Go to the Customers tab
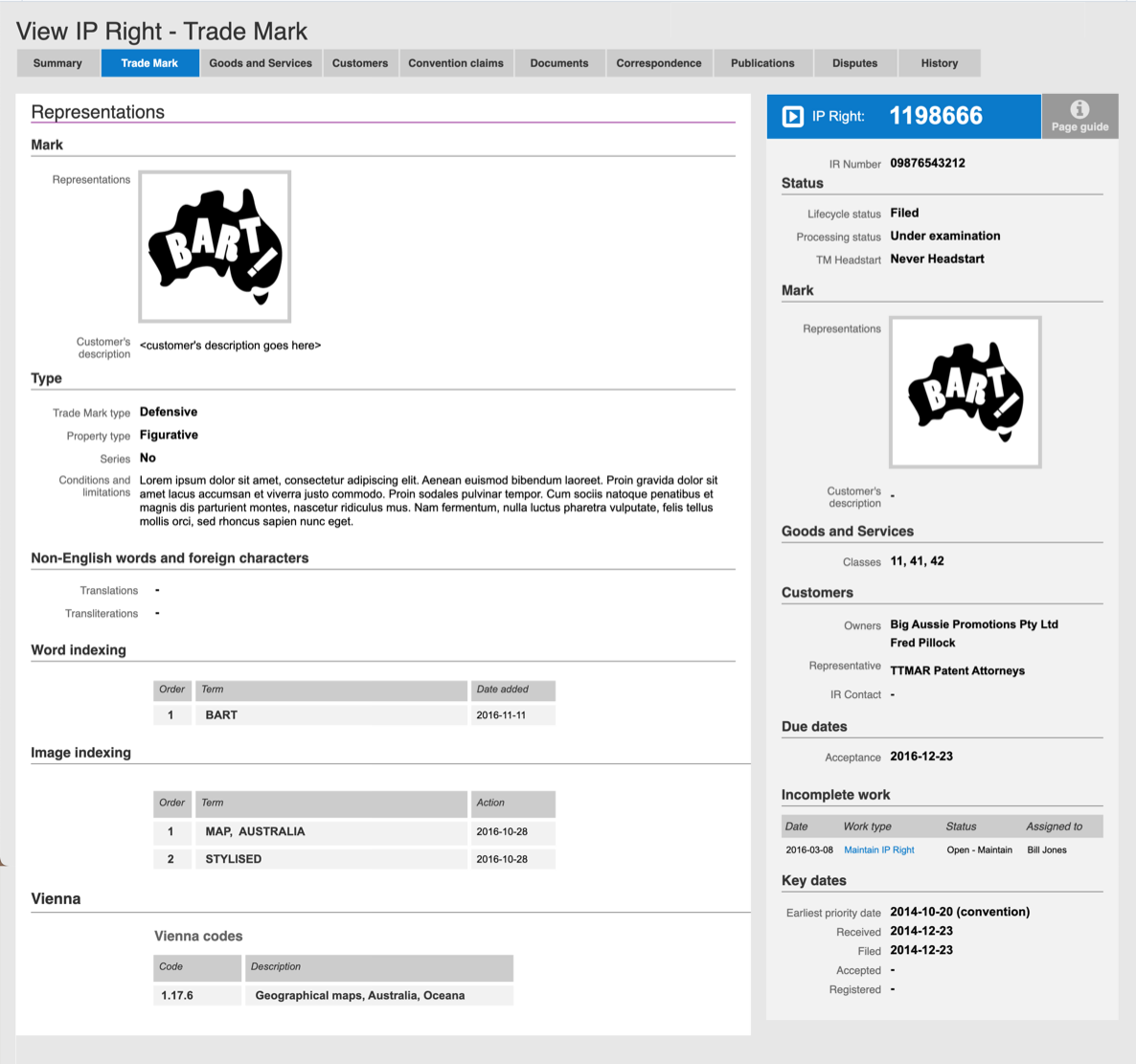Image resolution: width=1136 pixels, height=1064 pixels. [x=360, y=63]
